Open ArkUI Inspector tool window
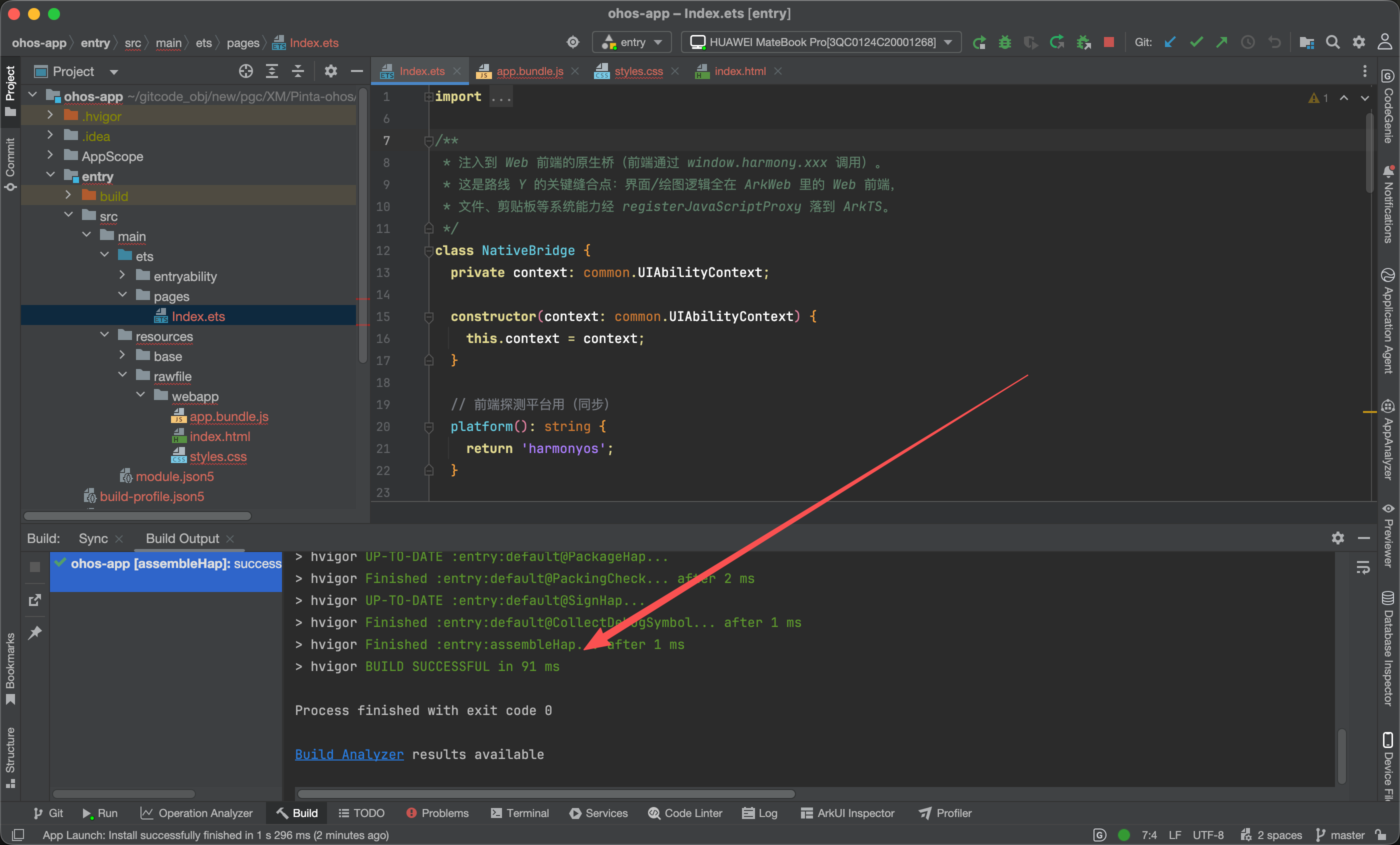The image size is (1400, 845). point(847,813)
